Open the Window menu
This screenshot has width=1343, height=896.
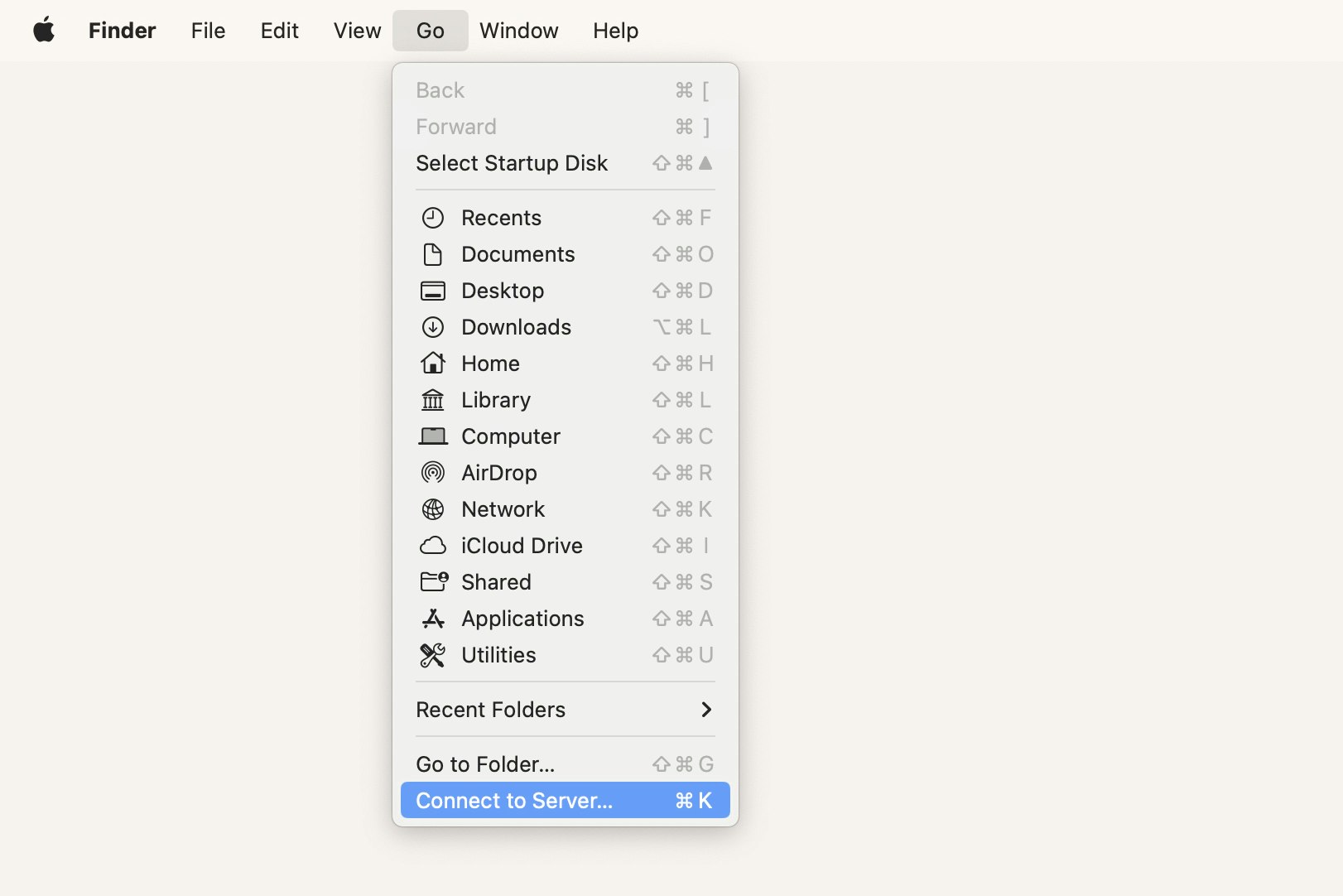pyautogui.click(x=519, y=31)
